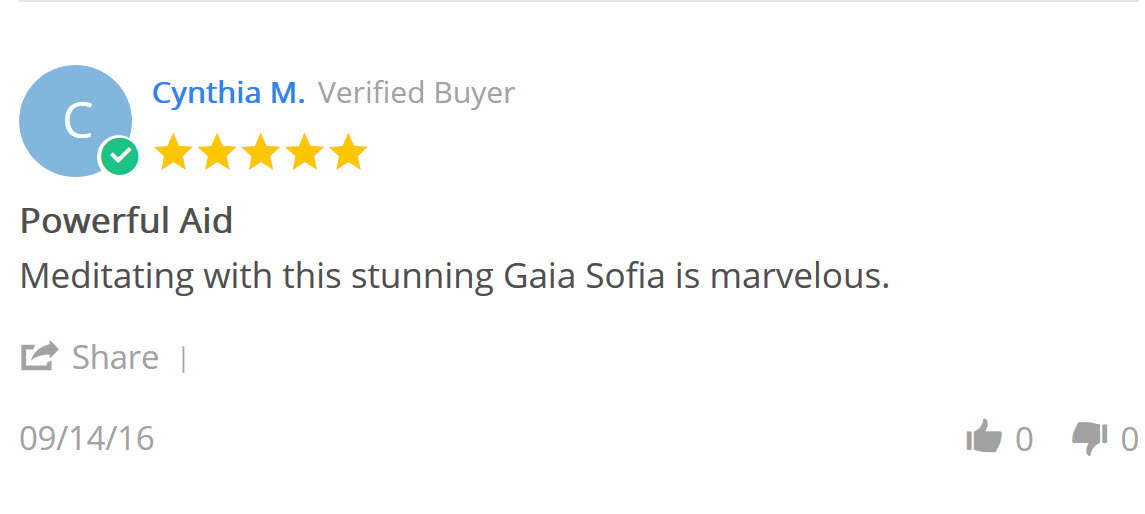Click the second gold star
The width and height of the screenshot is (1145, 514).
[x=217, y=152]
